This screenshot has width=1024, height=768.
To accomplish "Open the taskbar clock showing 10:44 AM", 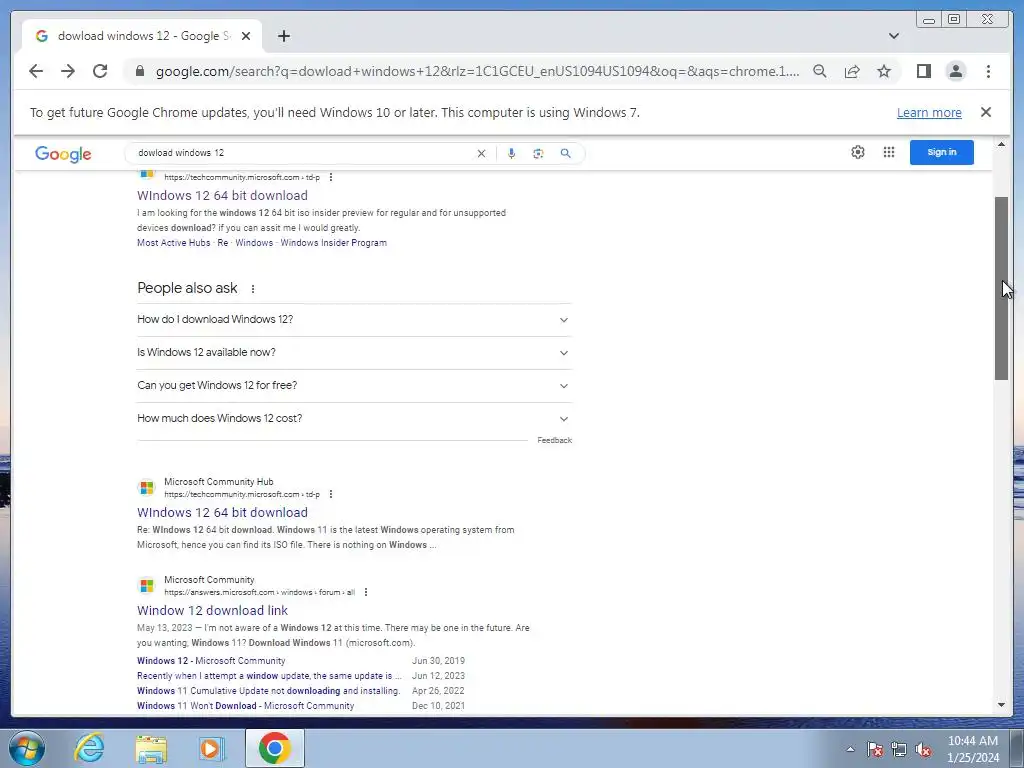I will pos(973,749).
